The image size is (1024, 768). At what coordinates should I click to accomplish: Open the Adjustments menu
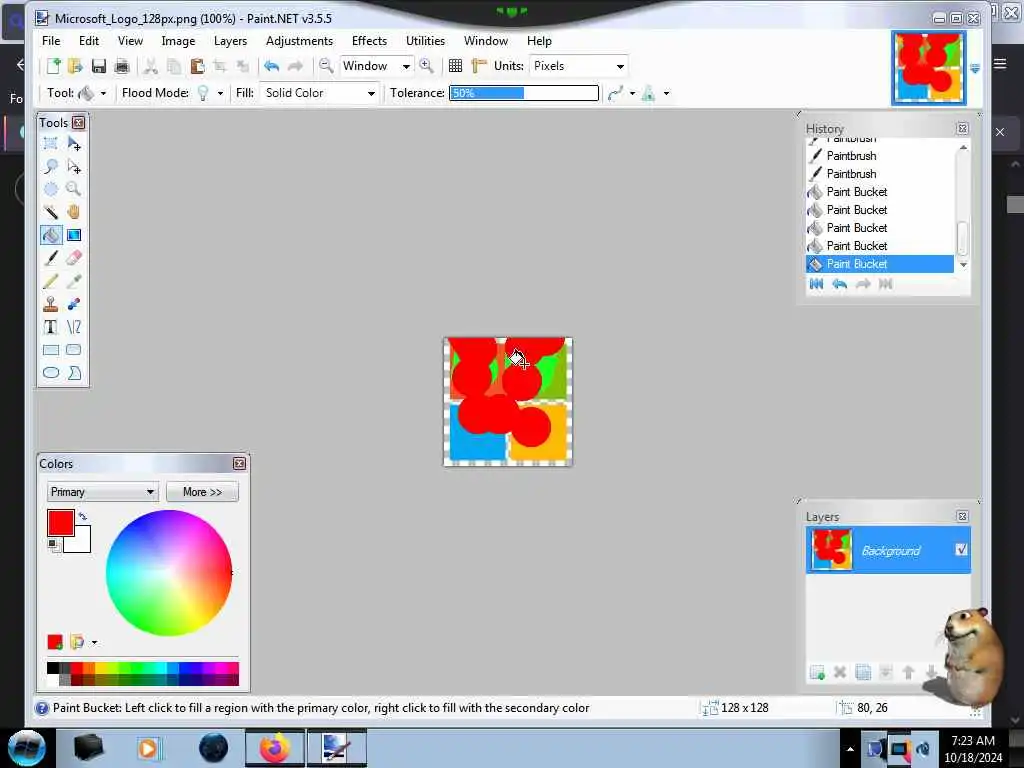coord(299,40)
